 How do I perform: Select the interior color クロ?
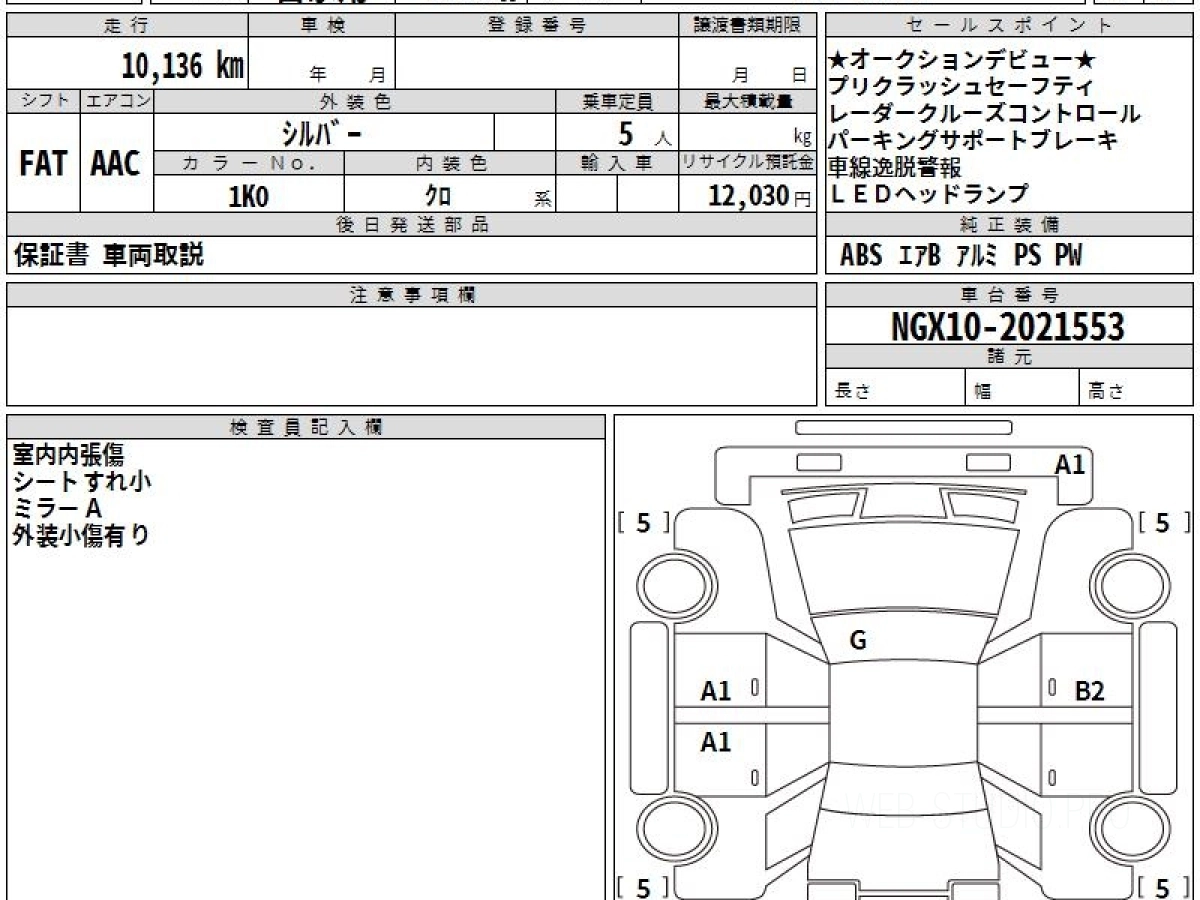click(x=437, y=196)
